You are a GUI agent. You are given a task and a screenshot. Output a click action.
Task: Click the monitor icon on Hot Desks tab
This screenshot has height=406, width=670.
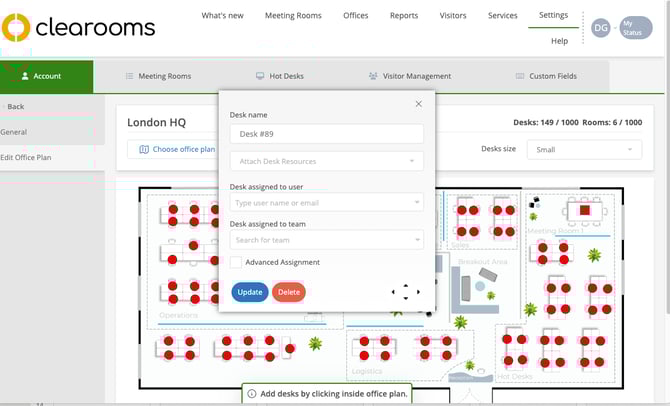coord(260,76)
